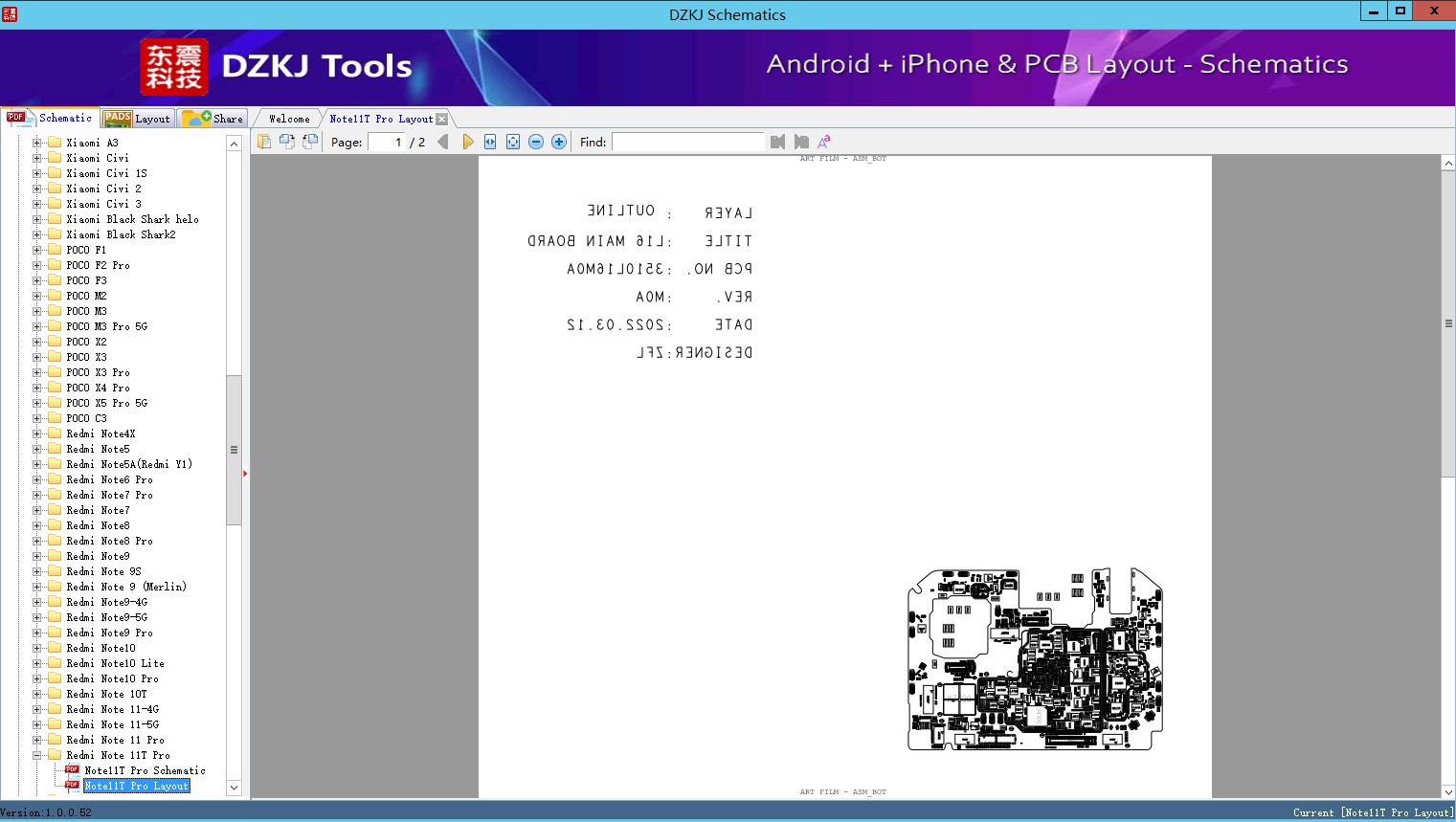Viewport: 1456px width, 822px height.
Task: Go to the previous page arrow
Action: point(442,142)
